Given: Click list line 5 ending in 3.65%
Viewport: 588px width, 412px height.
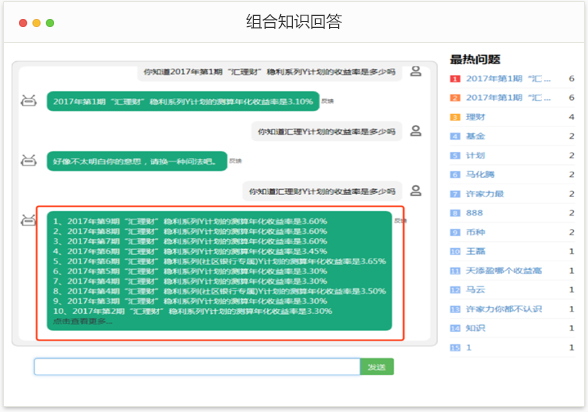Looking at the screenshot, I should 219,261.
